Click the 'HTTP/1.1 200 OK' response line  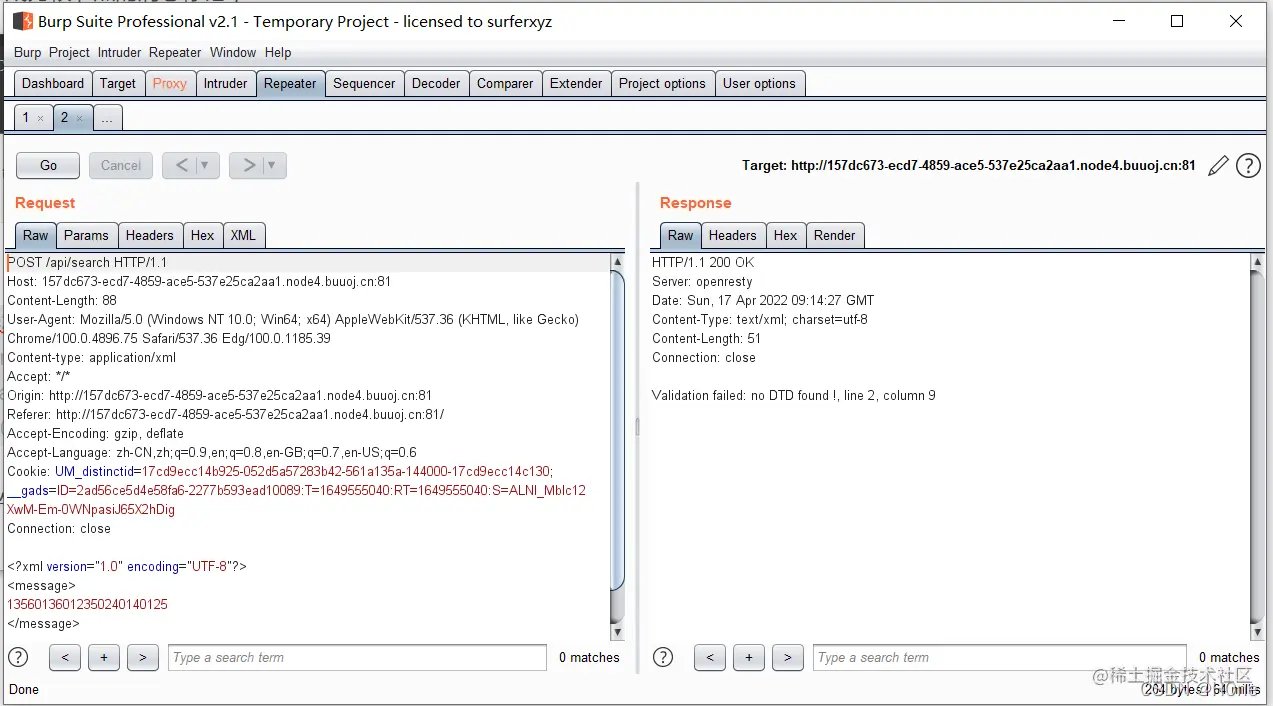(703, 263)
